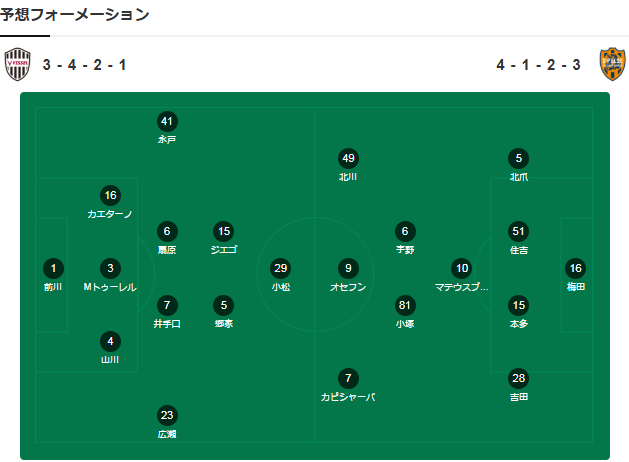The image size is (629, 462).
Task: Select player number 49 北川
Action: point(348,158)
